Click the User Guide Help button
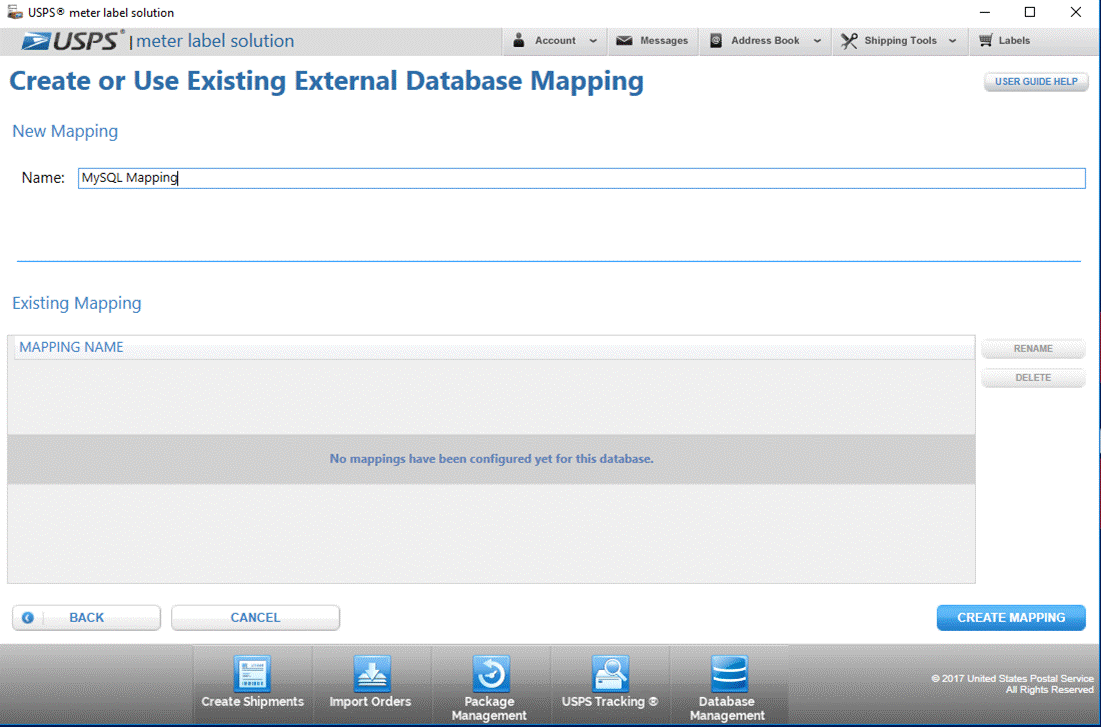The width and height of the screenshot is (1101, 727). (x=1036, y=81)
